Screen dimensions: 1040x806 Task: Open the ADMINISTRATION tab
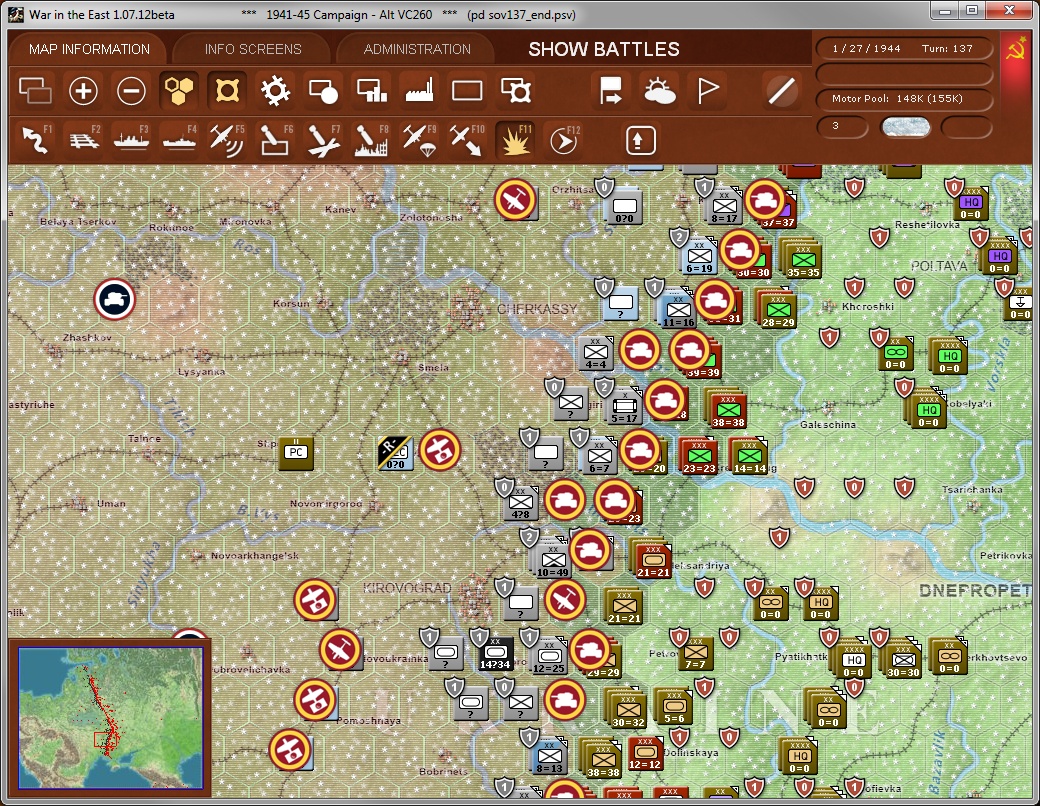coord(417,49)
